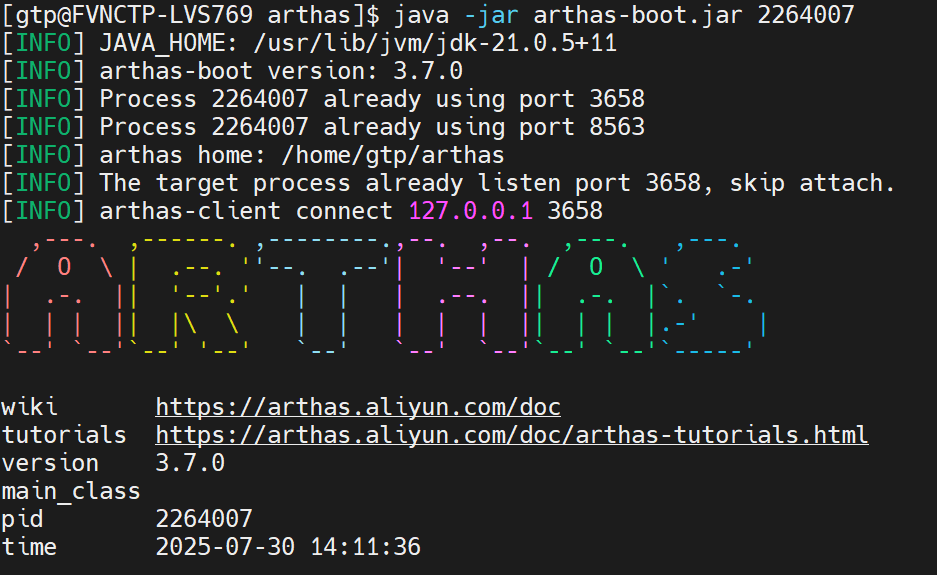Click the first [INFO] tag on JAVA_HOME line
This screenshot has height=575, width=937.
(x=44, y=43)
